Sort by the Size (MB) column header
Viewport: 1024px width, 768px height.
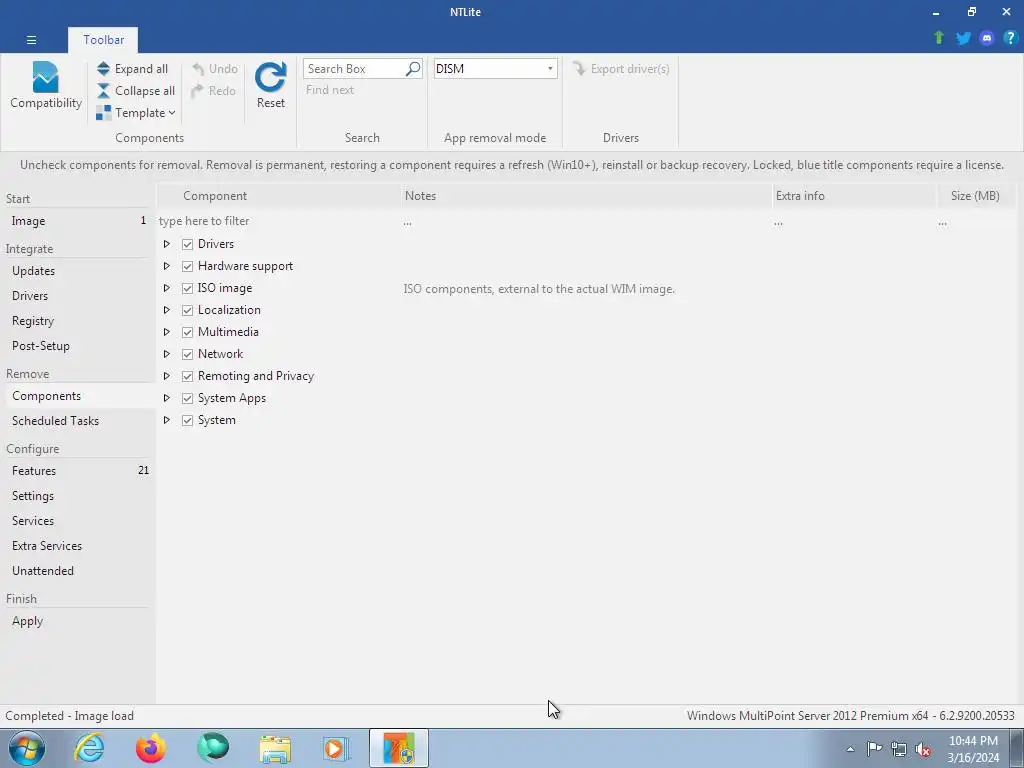coord(976,196)
